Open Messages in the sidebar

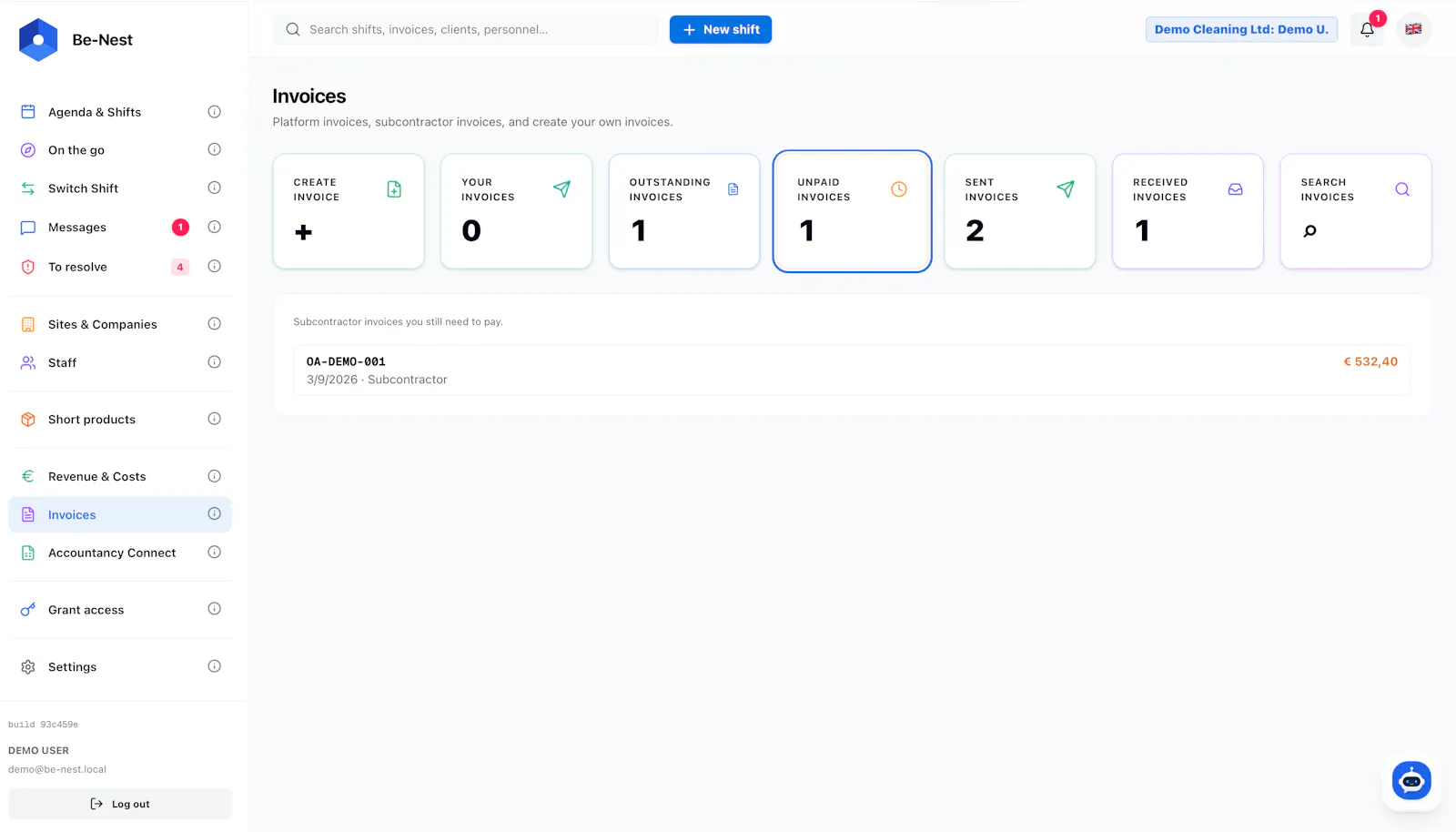(120, 228)
